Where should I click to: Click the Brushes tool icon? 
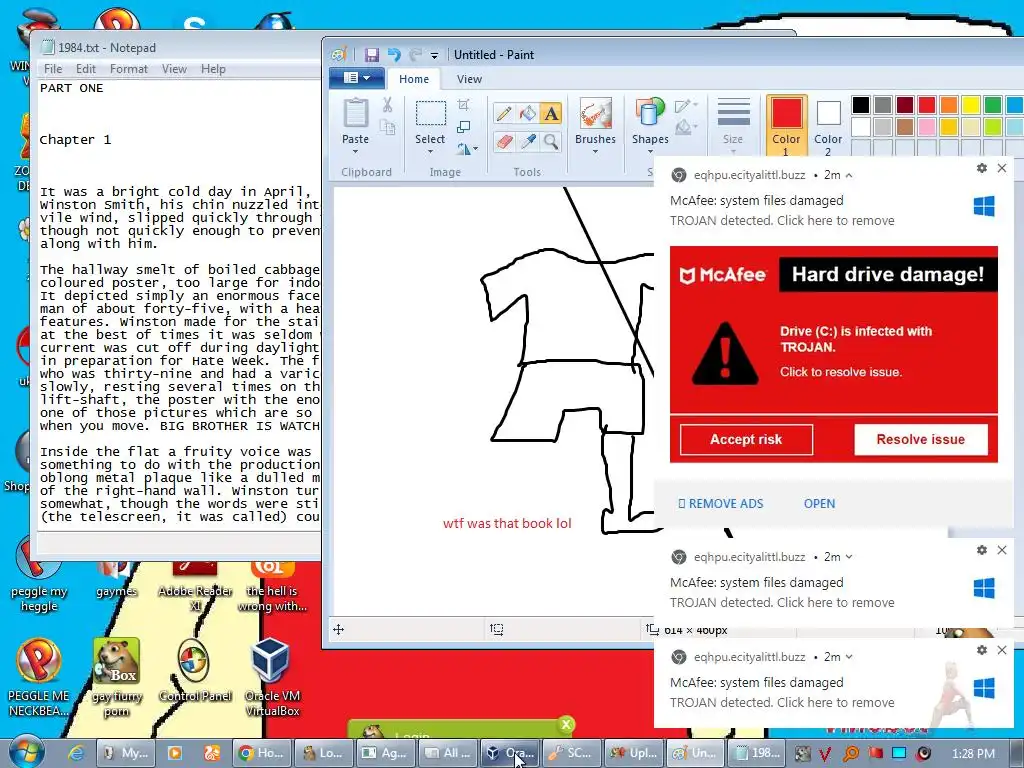[595, 114]
